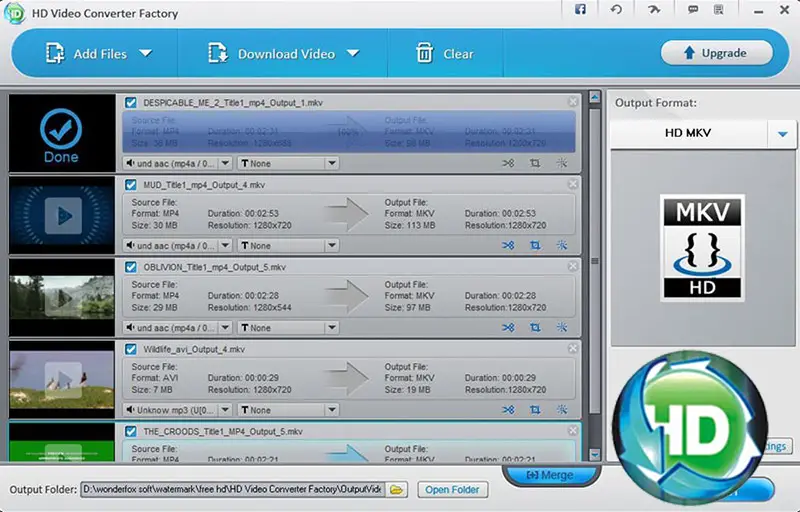Click the crop icon for OBLIVION_Title1 row
The height and width of the screenshot is (512, 800).
point(535,327)
